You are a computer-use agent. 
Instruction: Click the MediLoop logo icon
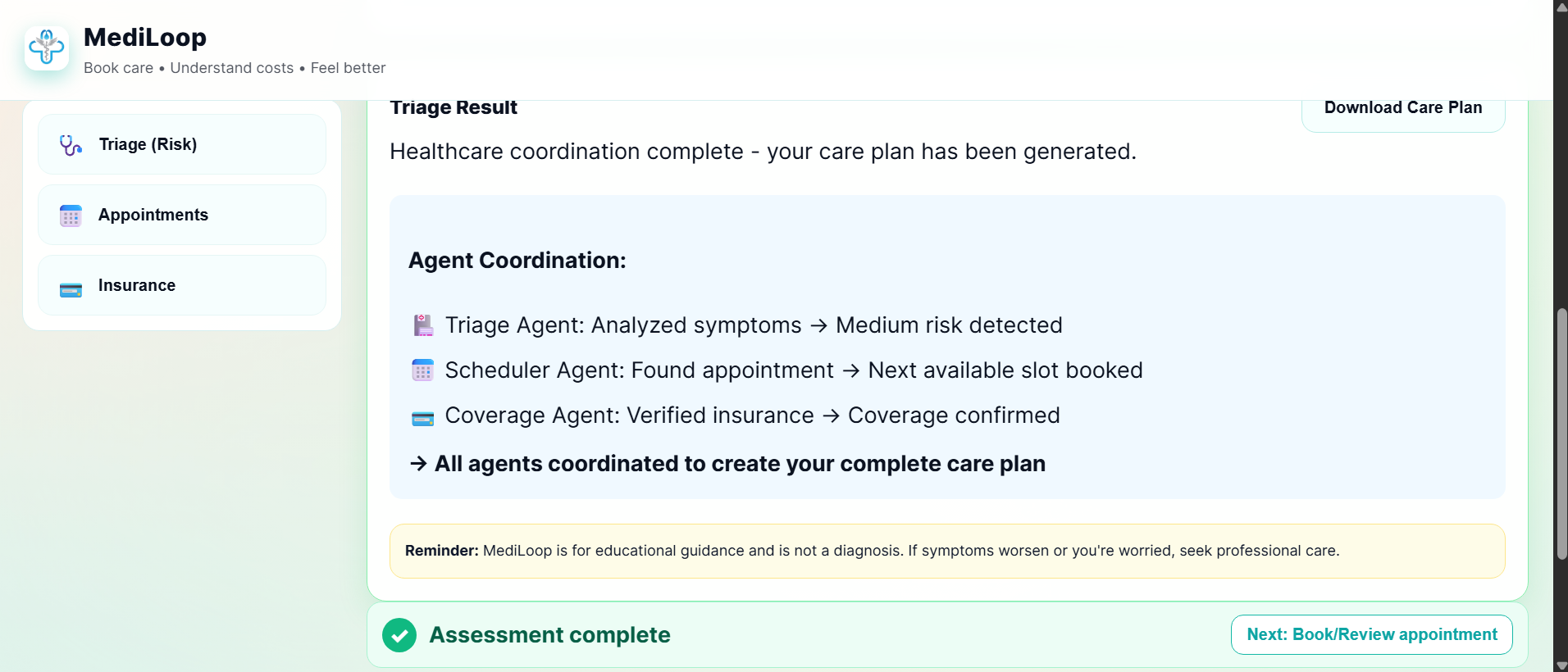[x=47, y=48]
